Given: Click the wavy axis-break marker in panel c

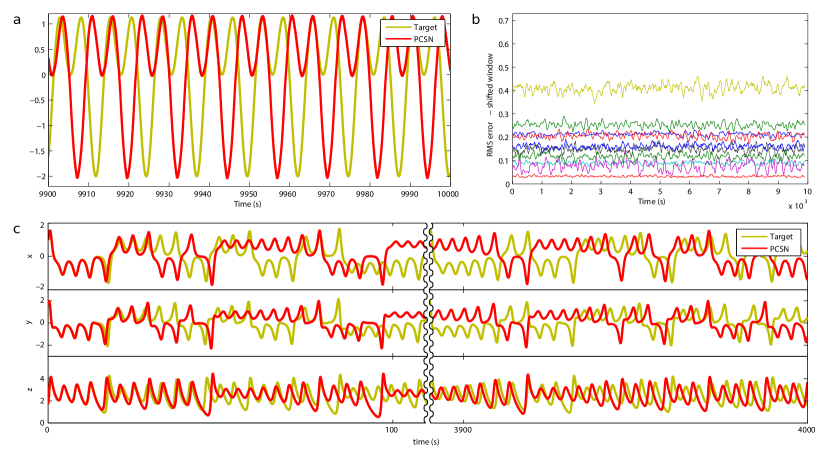Looking at the screenshot, I should coord(429,324).
